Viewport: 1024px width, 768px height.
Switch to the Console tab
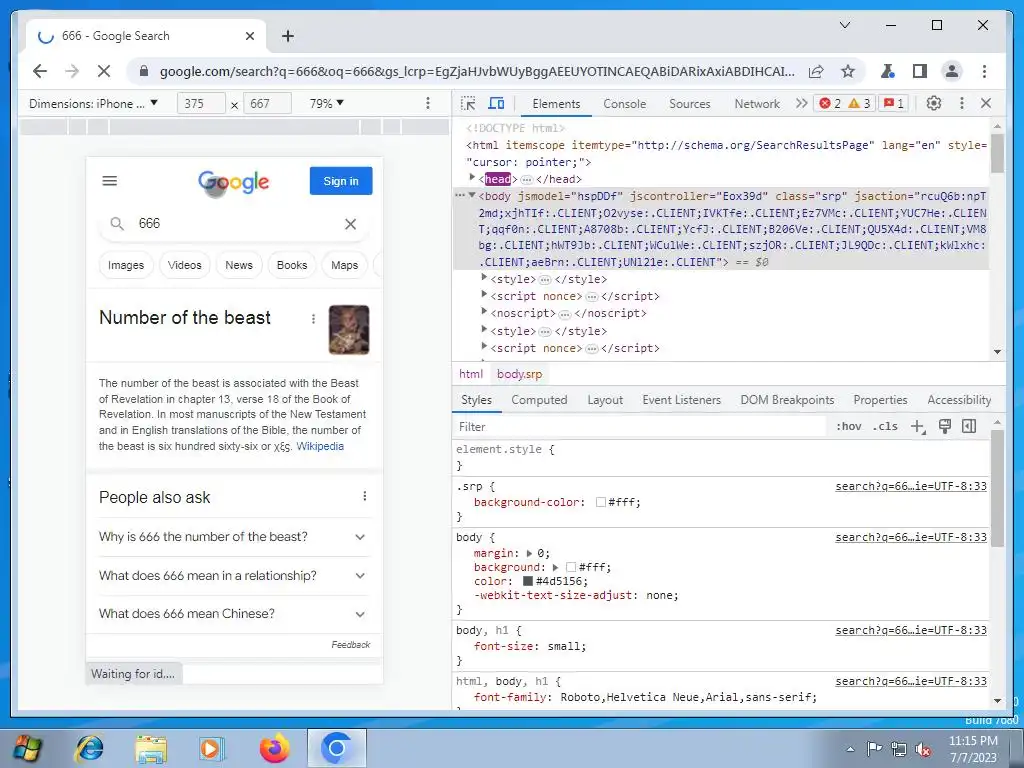tap(624, 104)
